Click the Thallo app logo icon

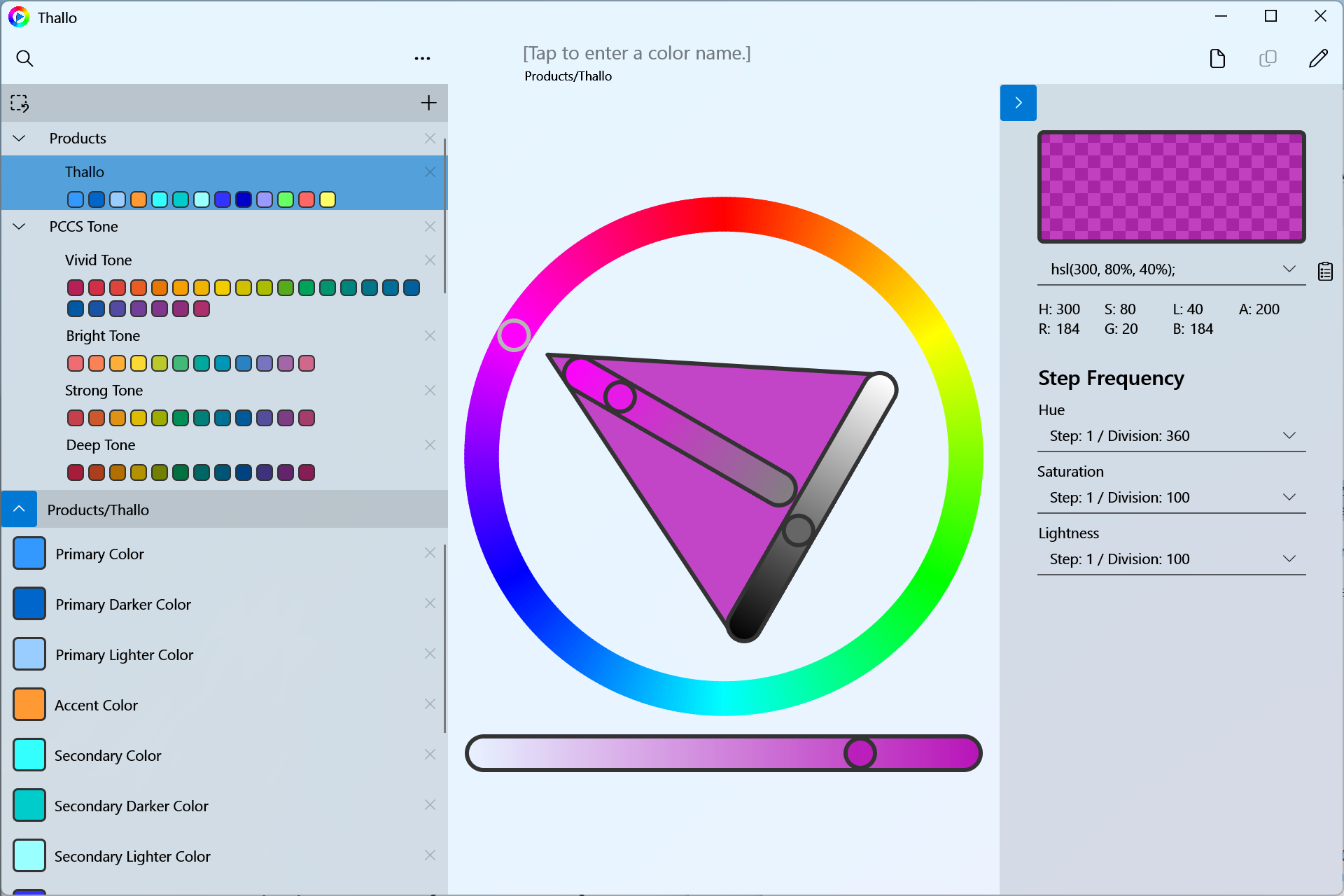(19, 17)
